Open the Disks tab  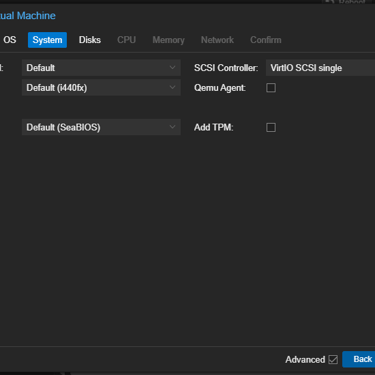[90, 40]
